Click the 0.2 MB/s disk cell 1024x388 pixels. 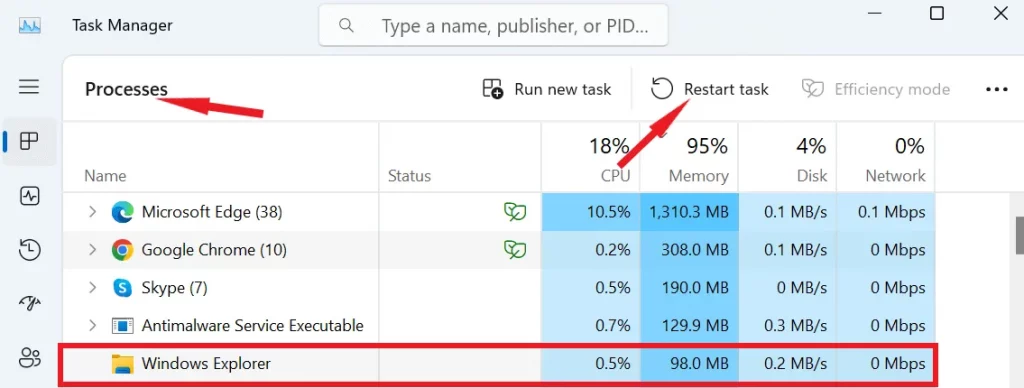(788, 364)
